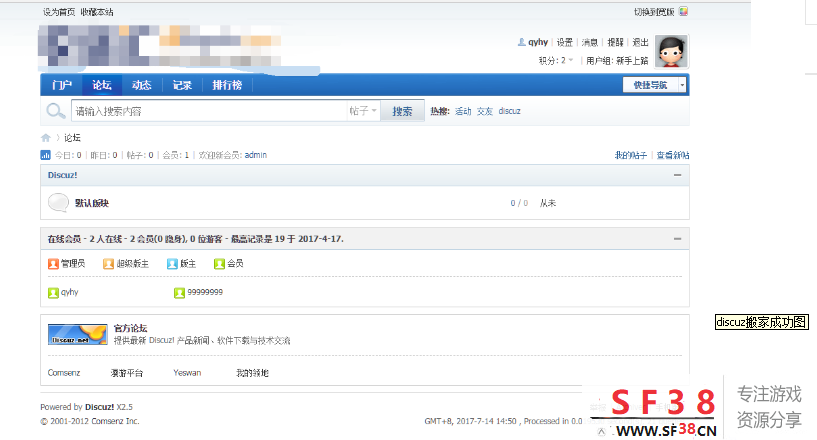Viewport: 817px width, 440px height.
Task: Open the 记录 nav tab
Action: (x=182, y=85)
